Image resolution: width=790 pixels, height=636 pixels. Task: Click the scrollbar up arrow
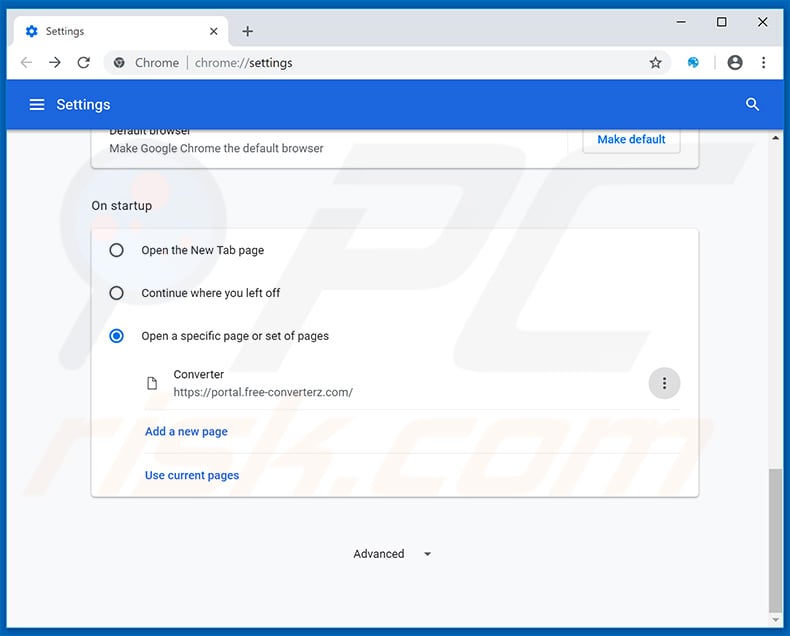(x=775, y=138)
